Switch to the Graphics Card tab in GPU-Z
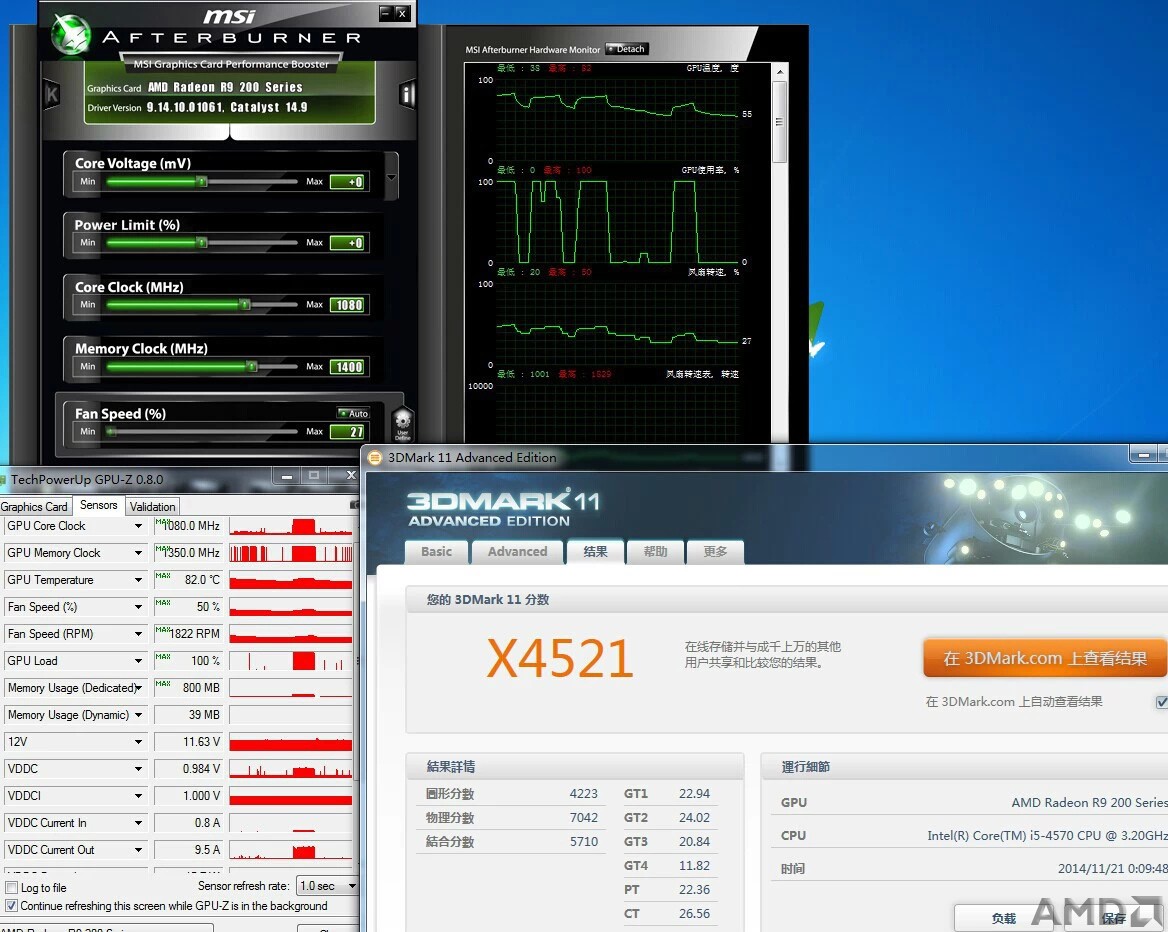This screenshot has width=1168, height=932. tap(35, 507)
